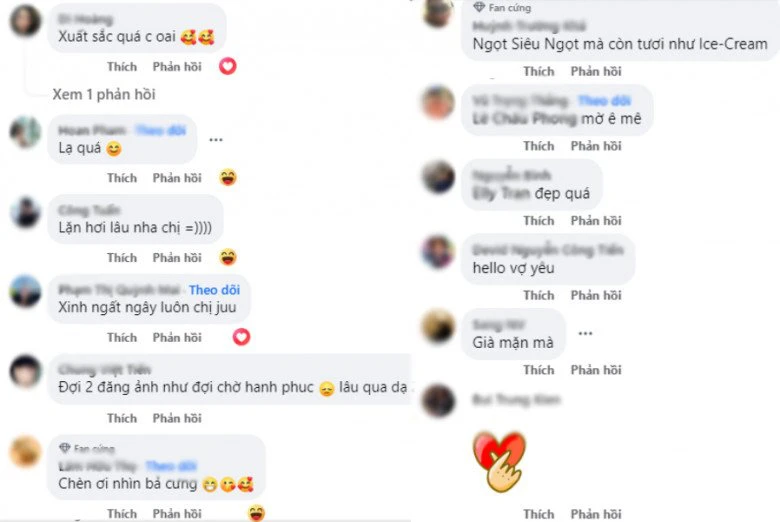The image size is (780, 522).
Task: Like the 'Xuất sắc quá c oai' comment
Action: point(122,67)
